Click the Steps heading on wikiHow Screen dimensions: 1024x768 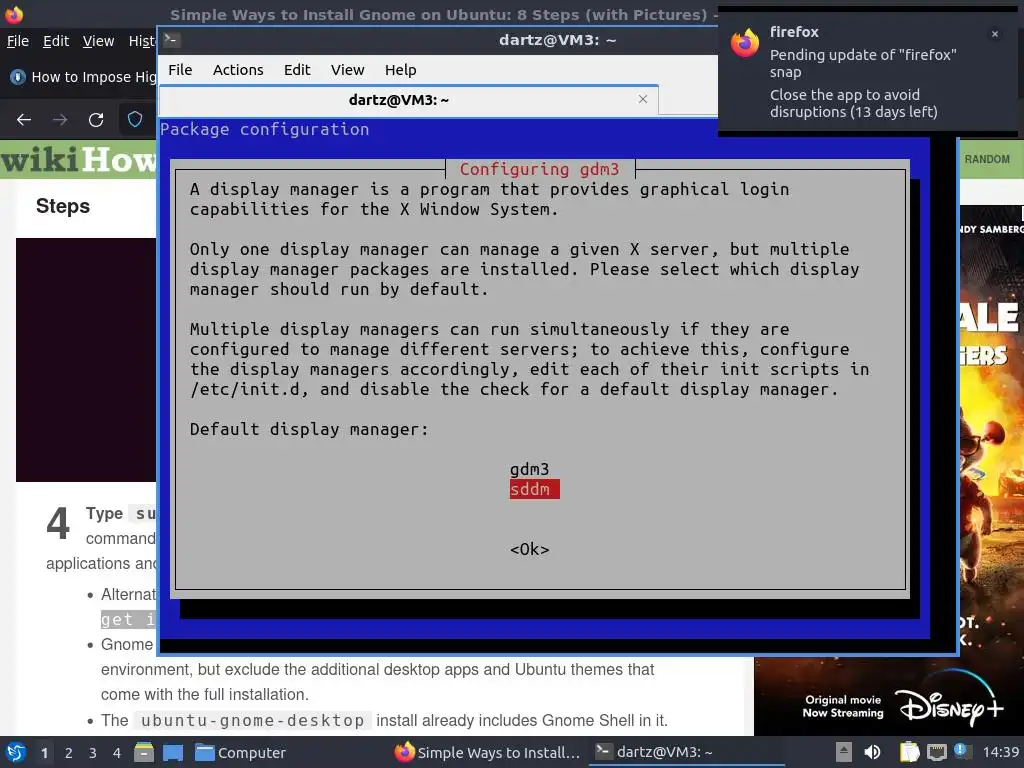point(63,206)
